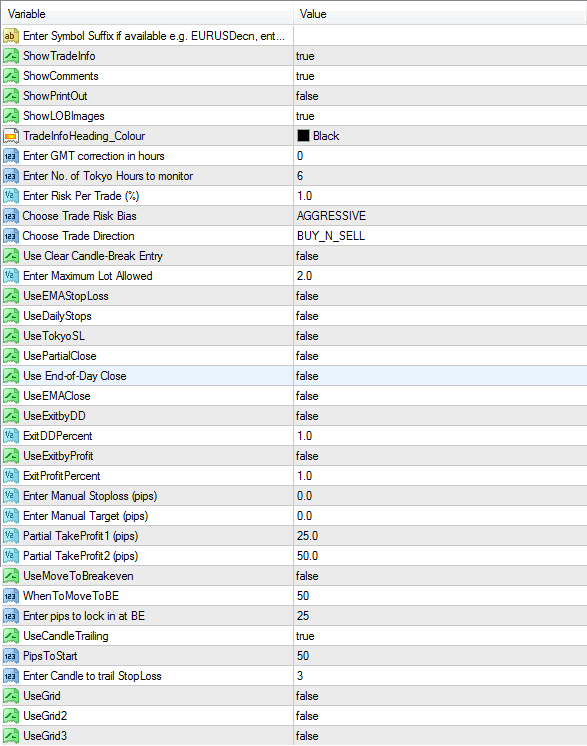Open the AGGRESSIVE Trade Risk Bias dropdown

tap(440, 216)
